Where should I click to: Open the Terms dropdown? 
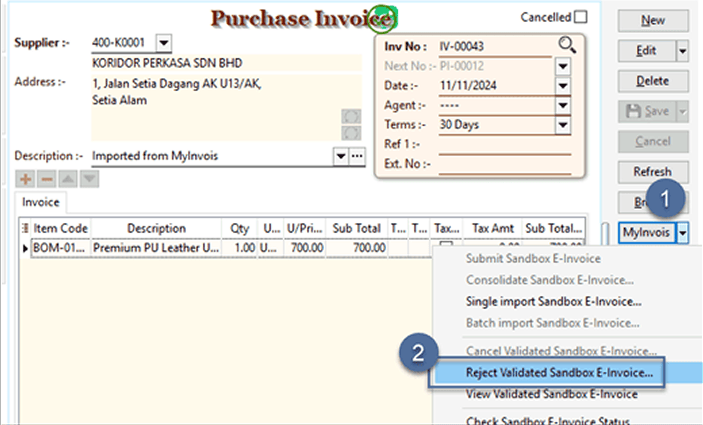point(563,125)
